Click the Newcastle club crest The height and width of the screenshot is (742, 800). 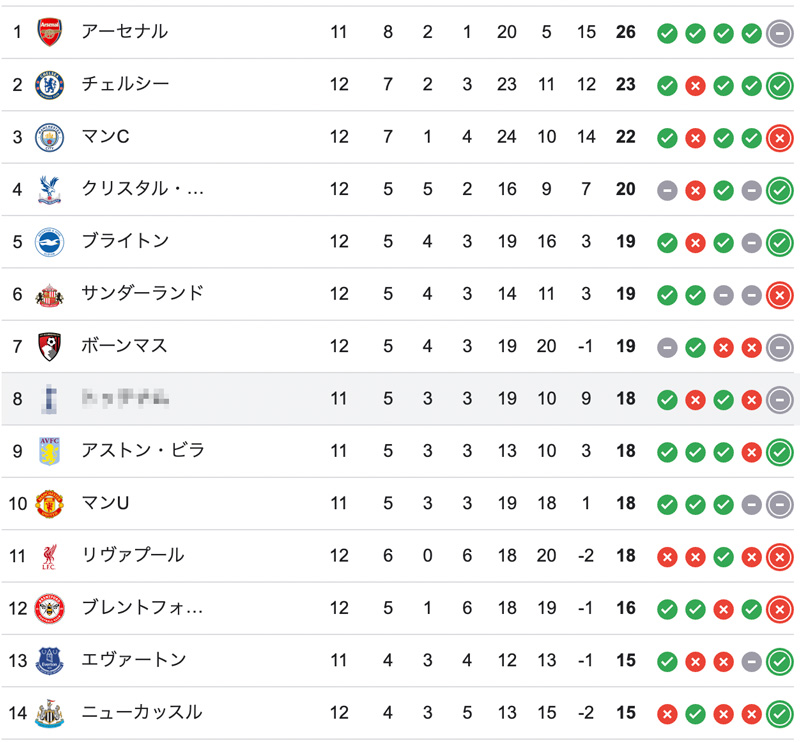click(x=49, y=712)
